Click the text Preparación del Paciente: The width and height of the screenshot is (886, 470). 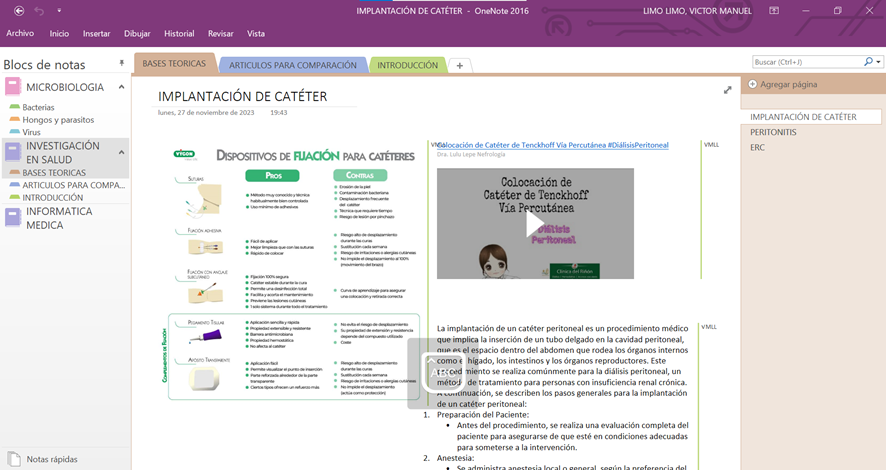point(483,414)
